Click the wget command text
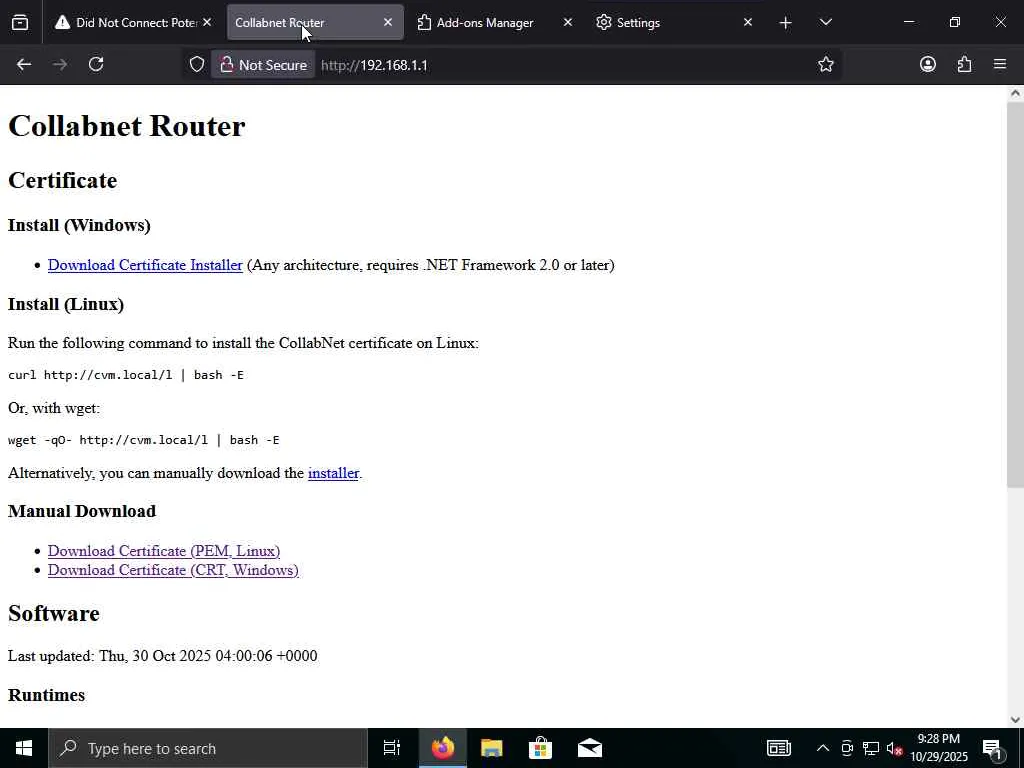Image resolution: width=1024 pixels, height=768 pixels. click(x=144, y=440)
